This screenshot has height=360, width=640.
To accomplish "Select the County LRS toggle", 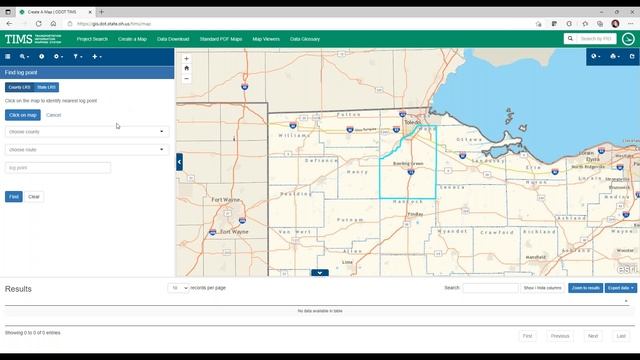I will pyautogui.click(x=19, y=87).
